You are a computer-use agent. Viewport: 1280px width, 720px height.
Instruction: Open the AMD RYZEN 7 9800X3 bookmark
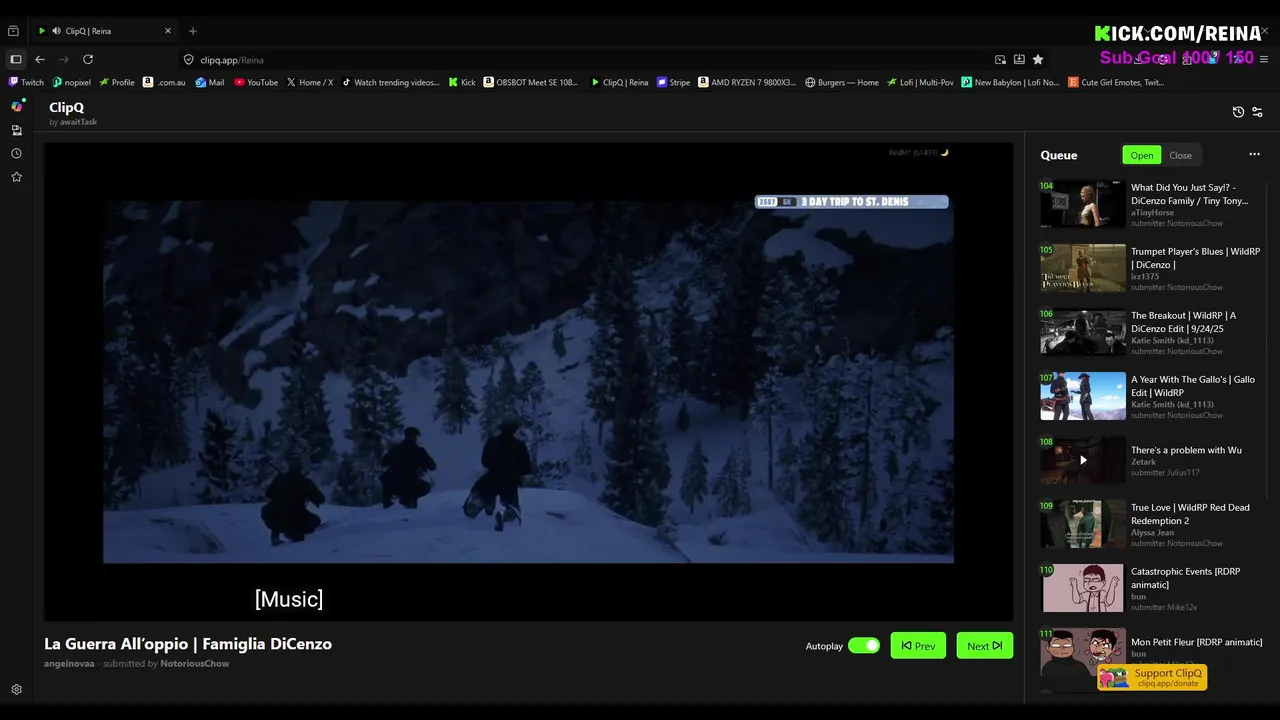(x=747, y=82)
